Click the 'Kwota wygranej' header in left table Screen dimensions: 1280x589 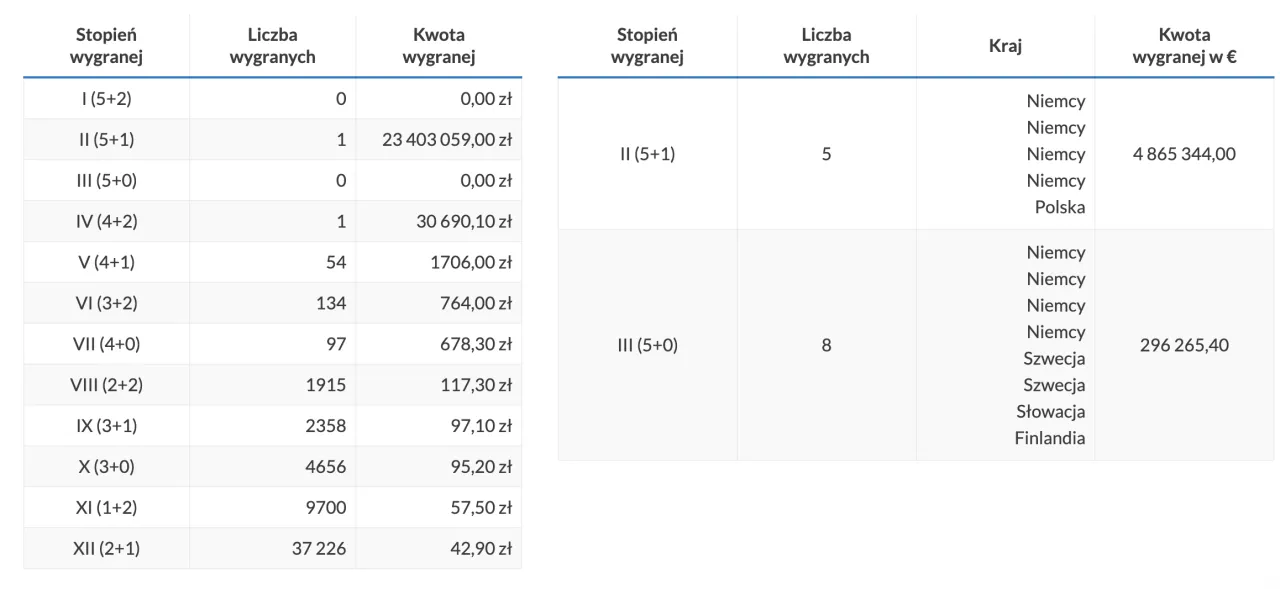pyautogui.click(x=438, y=46)
